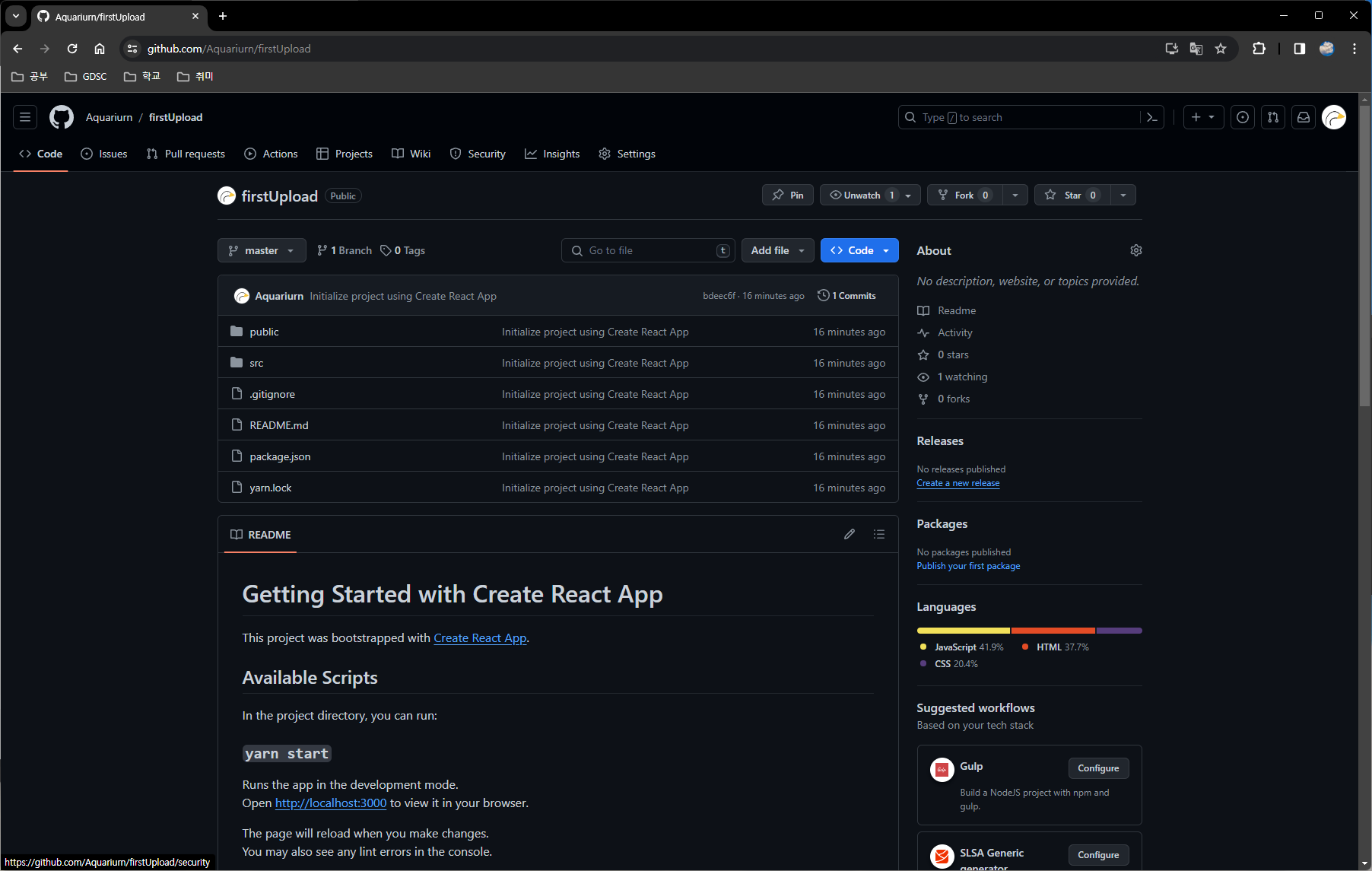Expand the master branch selector
The image size is (1372, 871).
click(262, 250)
